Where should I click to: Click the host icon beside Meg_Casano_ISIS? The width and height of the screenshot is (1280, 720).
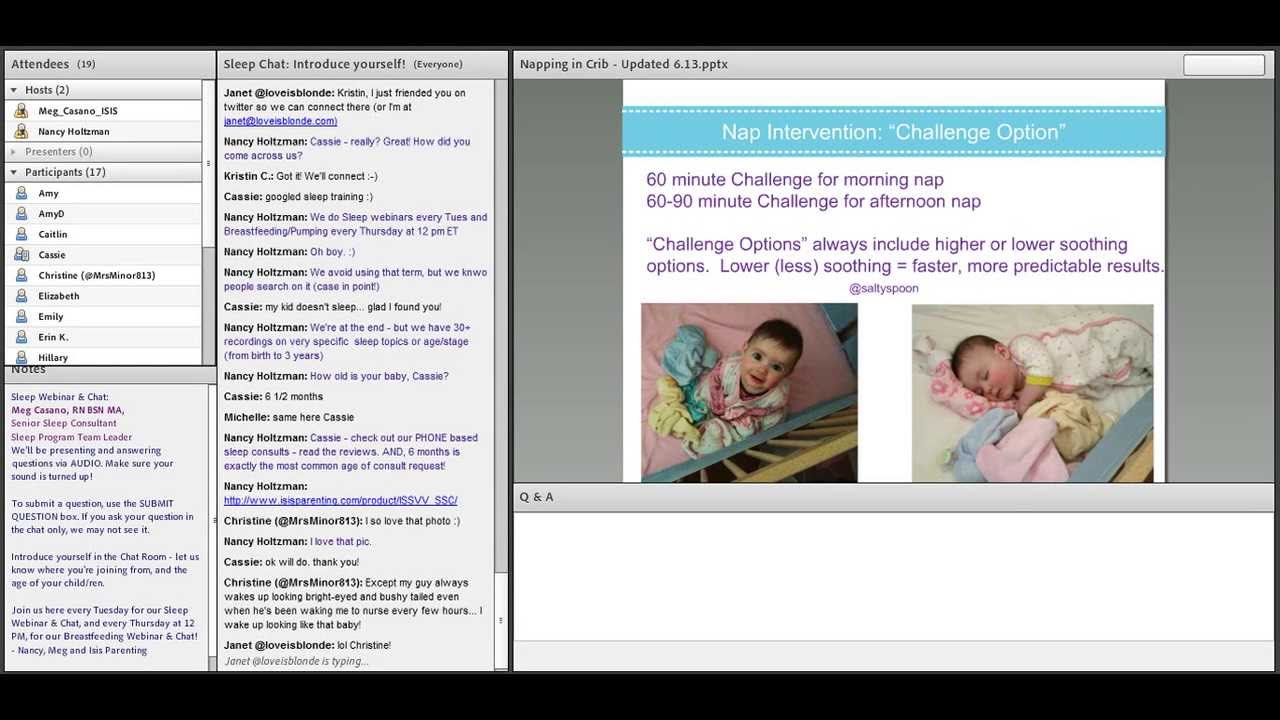[21, 111]
